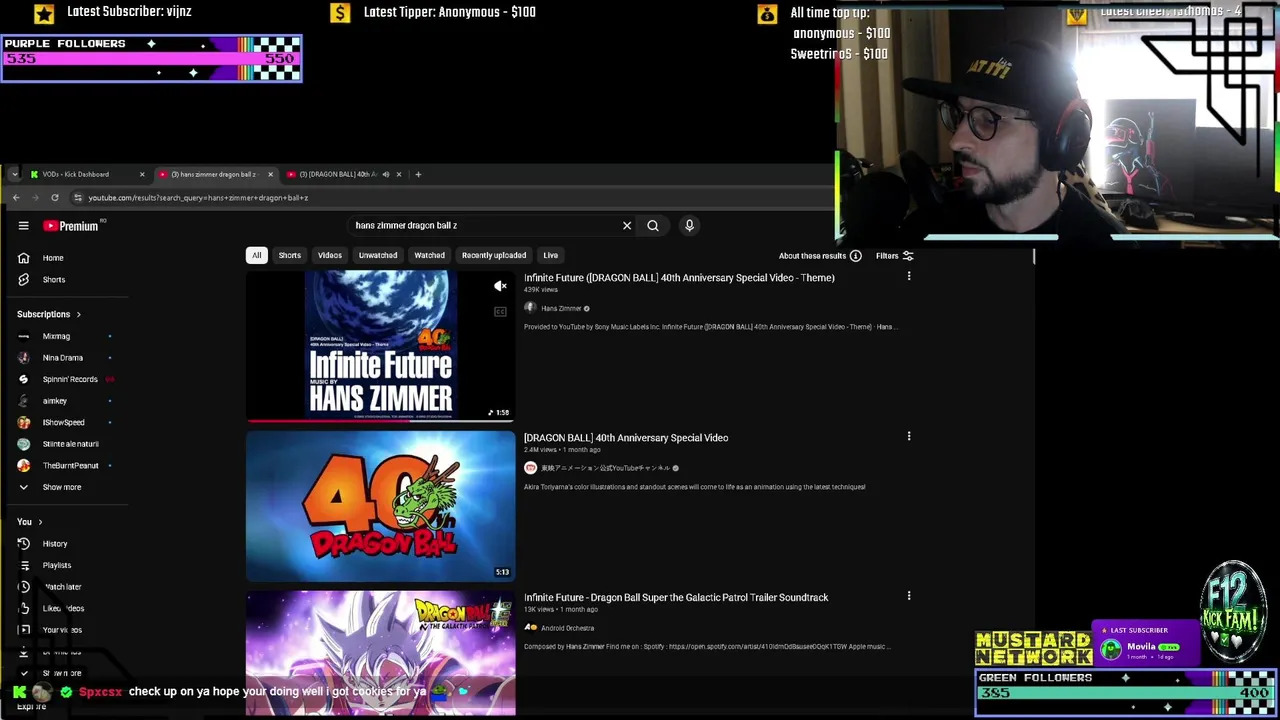Select the Recently uploaded filter chip
Viewport: 1280px width, 720px height.
[494, 256]
